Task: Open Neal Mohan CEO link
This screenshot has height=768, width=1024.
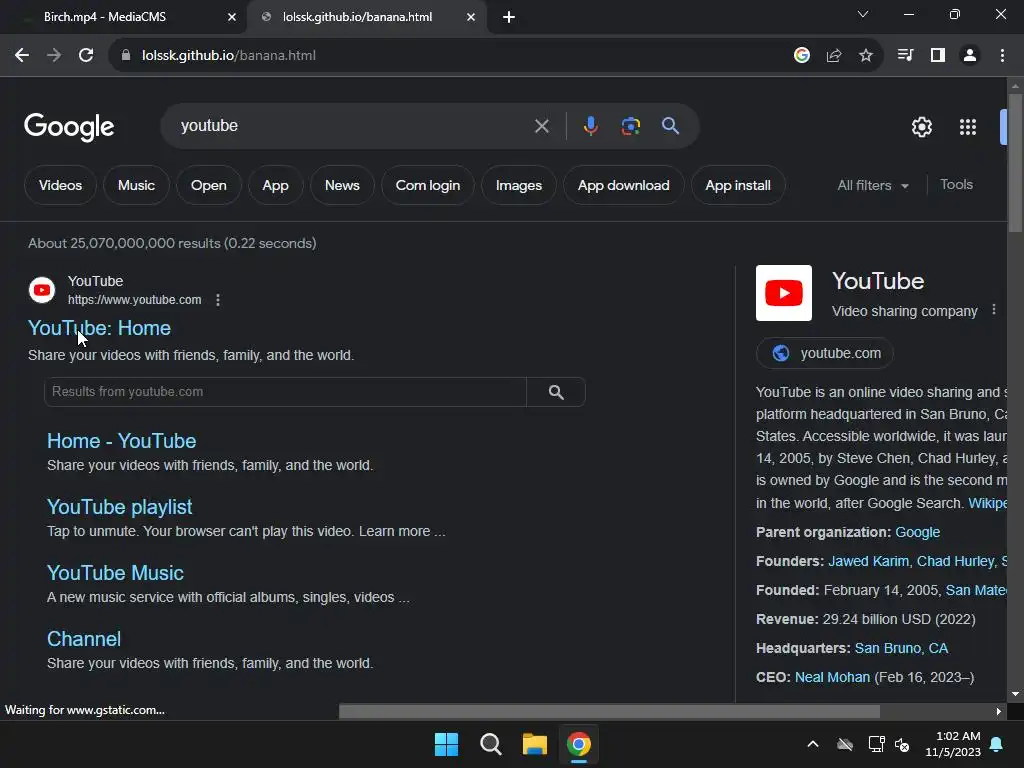Action: click(x=832, y=677)
